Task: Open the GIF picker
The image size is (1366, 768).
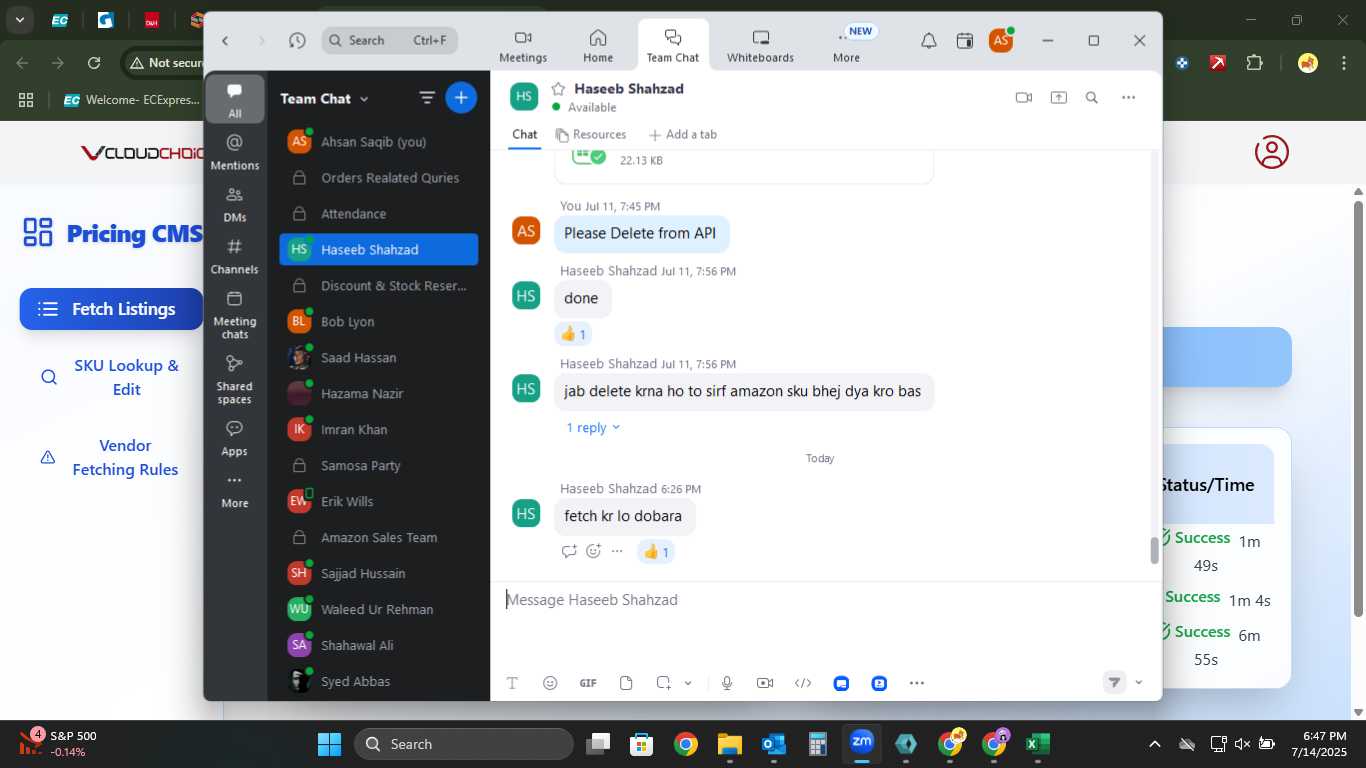Action: click(588, 683)
